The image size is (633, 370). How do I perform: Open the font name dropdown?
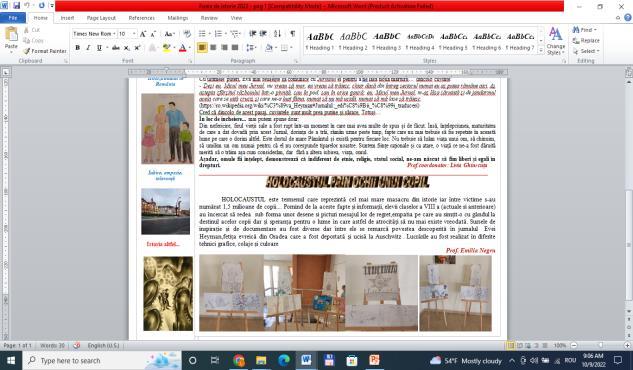point(114,34)
